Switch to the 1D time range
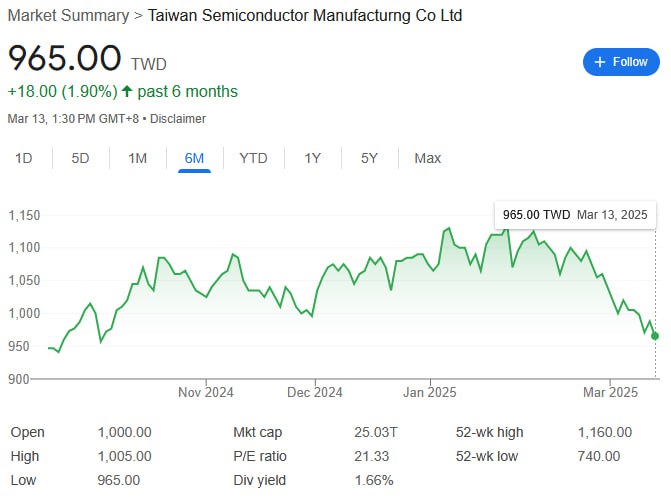This screenshot has height=502, width=671. (x=23, y=158)
